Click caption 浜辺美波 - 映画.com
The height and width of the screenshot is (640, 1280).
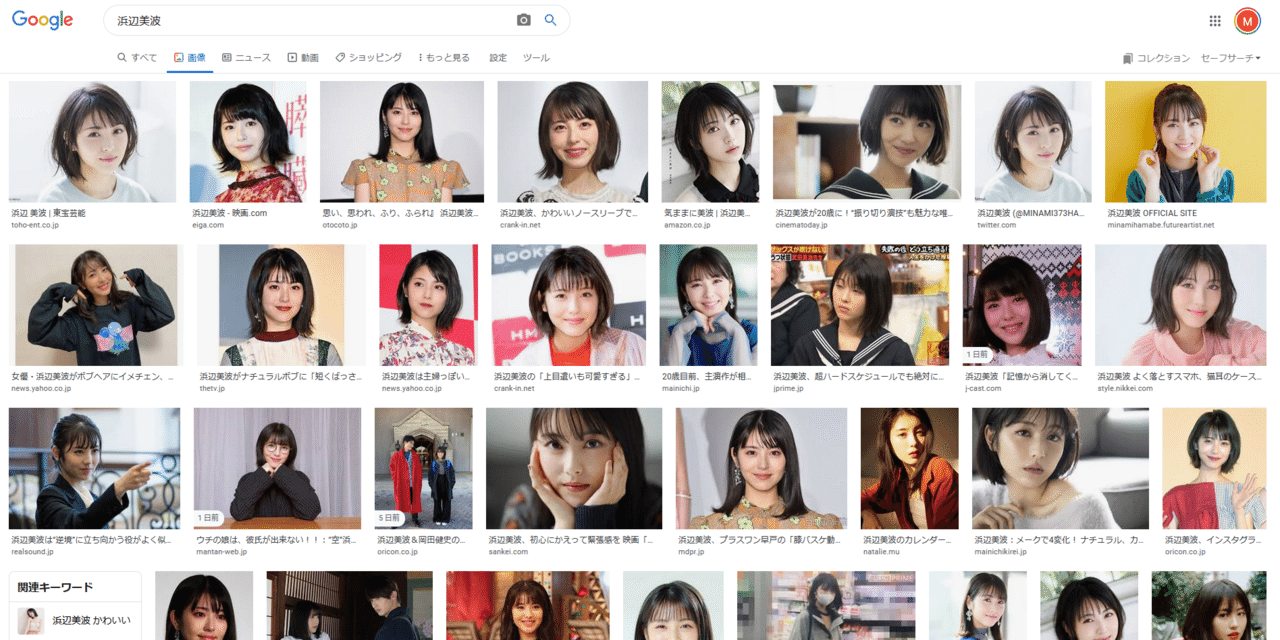229,213
